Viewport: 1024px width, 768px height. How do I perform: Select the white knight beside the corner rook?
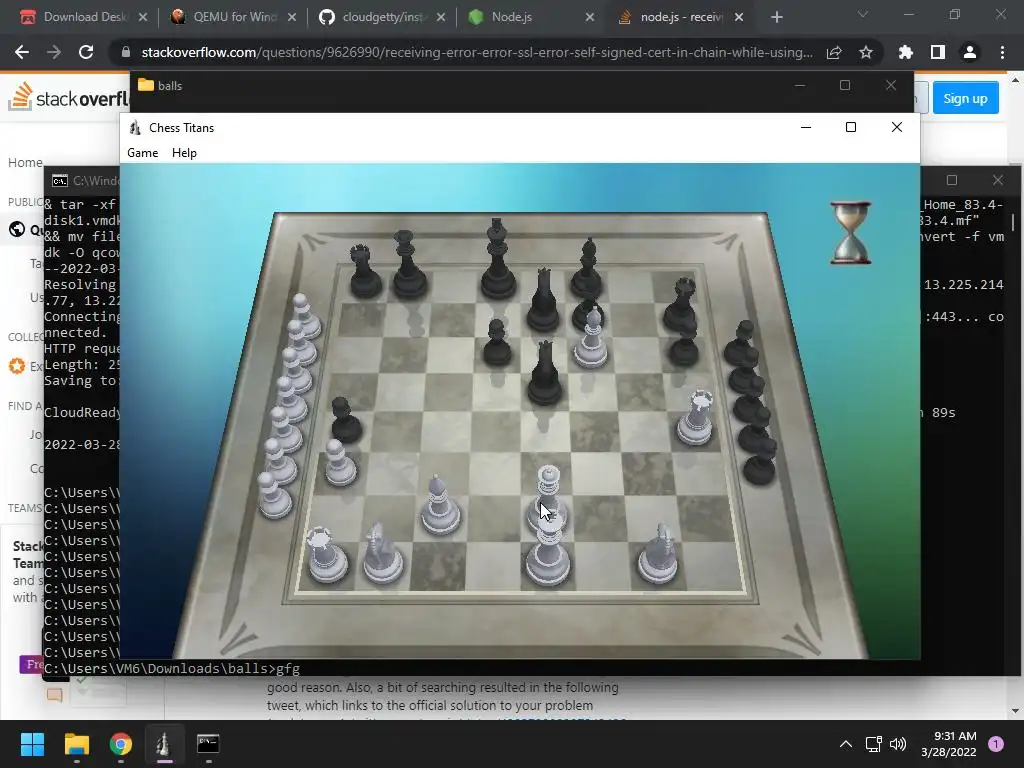click(383, 553)
